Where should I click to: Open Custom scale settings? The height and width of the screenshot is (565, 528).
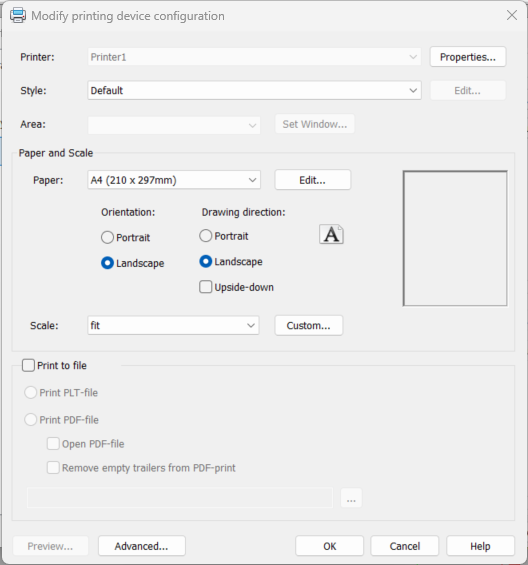coord(309,325)
